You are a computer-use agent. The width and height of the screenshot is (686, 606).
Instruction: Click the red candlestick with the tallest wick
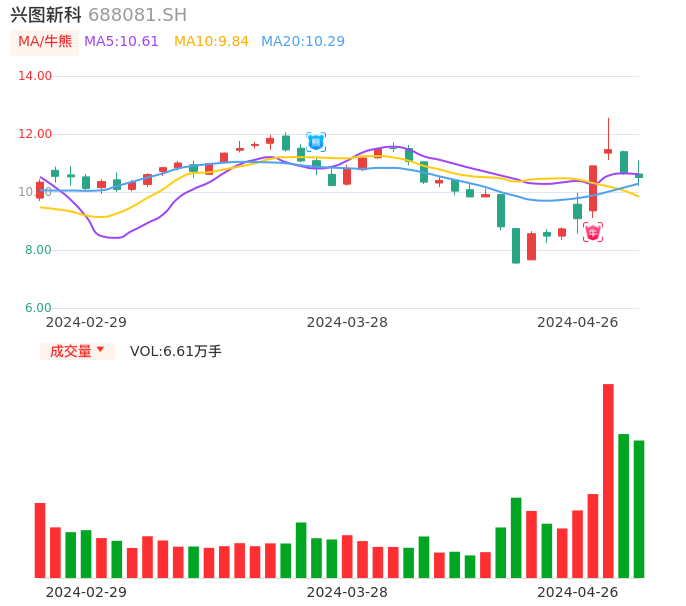[608, 151]
